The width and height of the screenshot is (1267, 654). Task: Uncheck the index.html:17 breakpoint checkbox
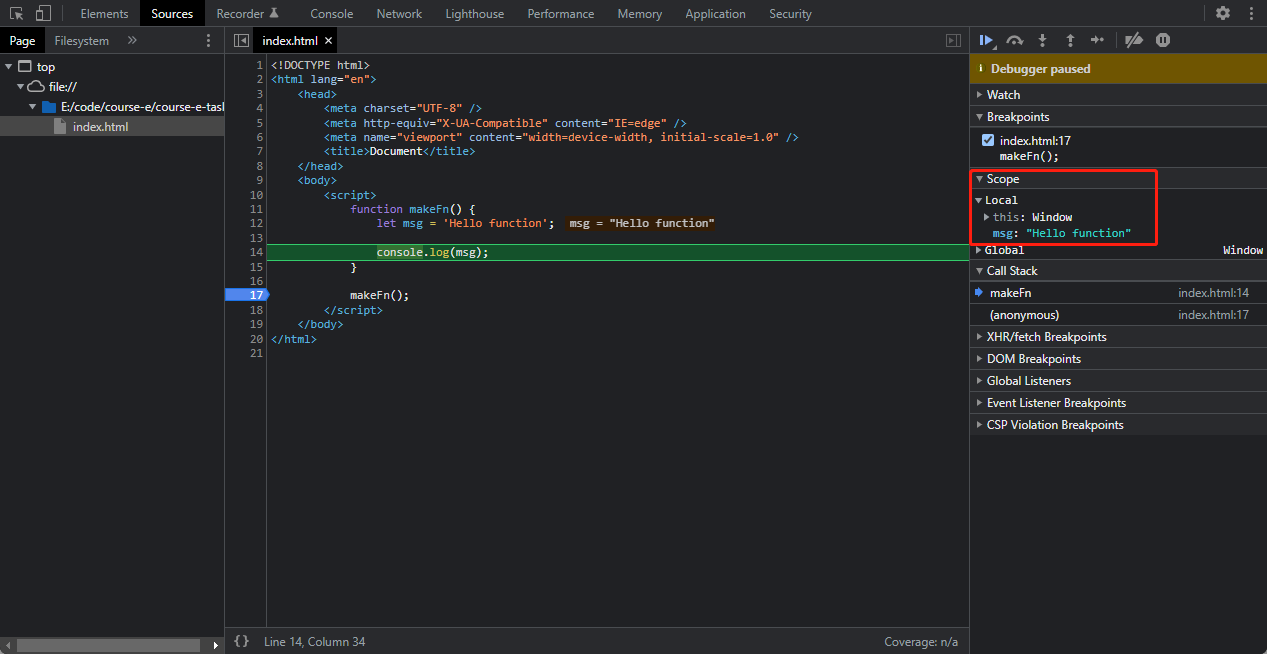coord(988,141)
